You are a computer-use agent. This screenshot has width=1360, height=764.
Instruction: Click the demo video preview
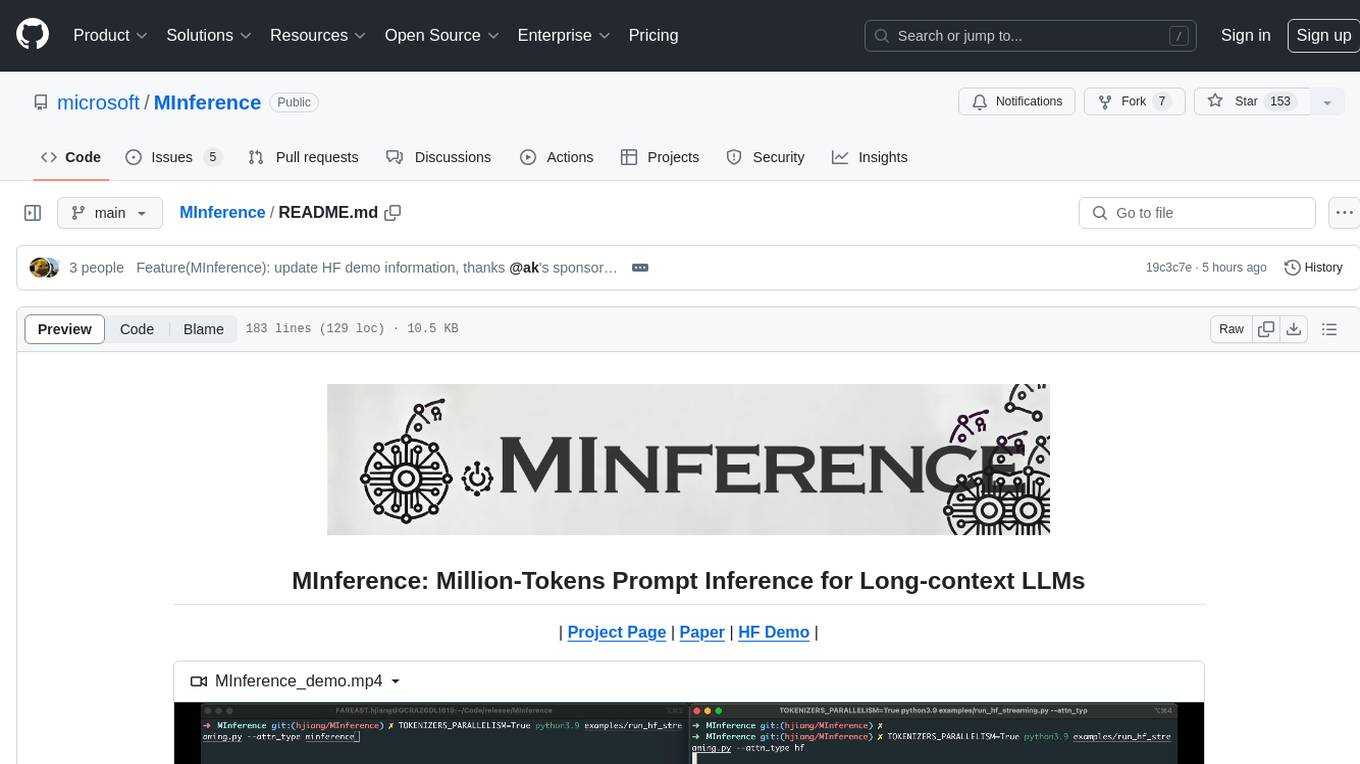tap(688, 733)
